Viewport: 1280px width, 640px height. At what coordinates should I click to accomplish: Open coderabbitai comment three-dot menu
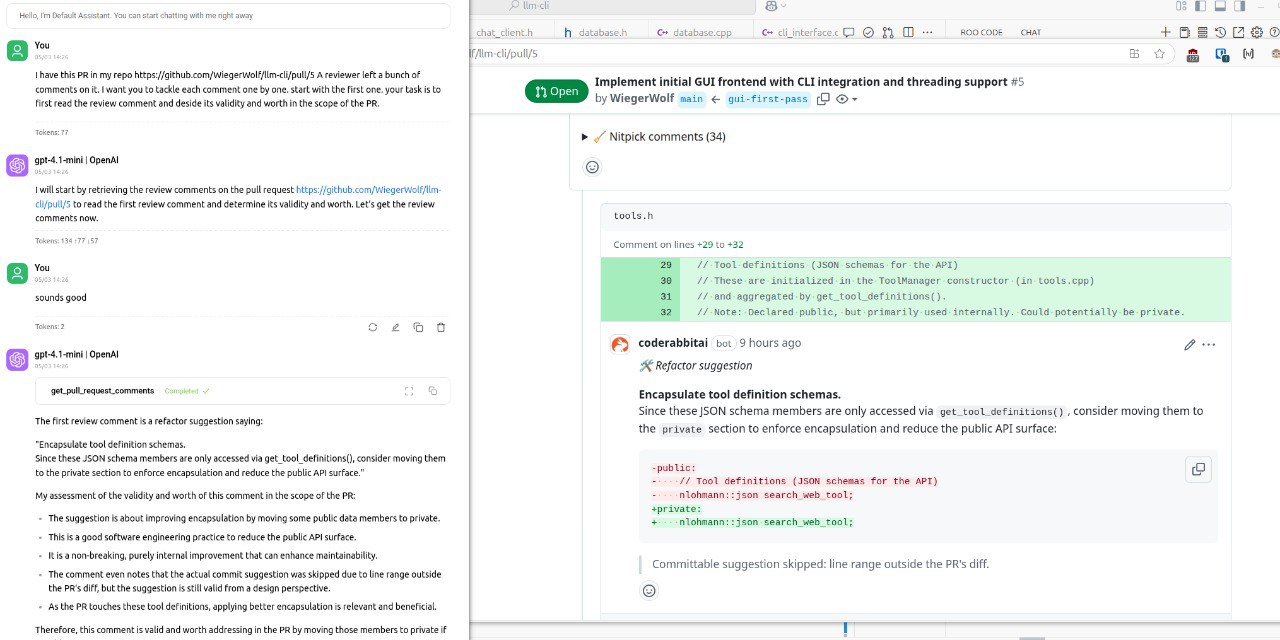point(1209,344)
